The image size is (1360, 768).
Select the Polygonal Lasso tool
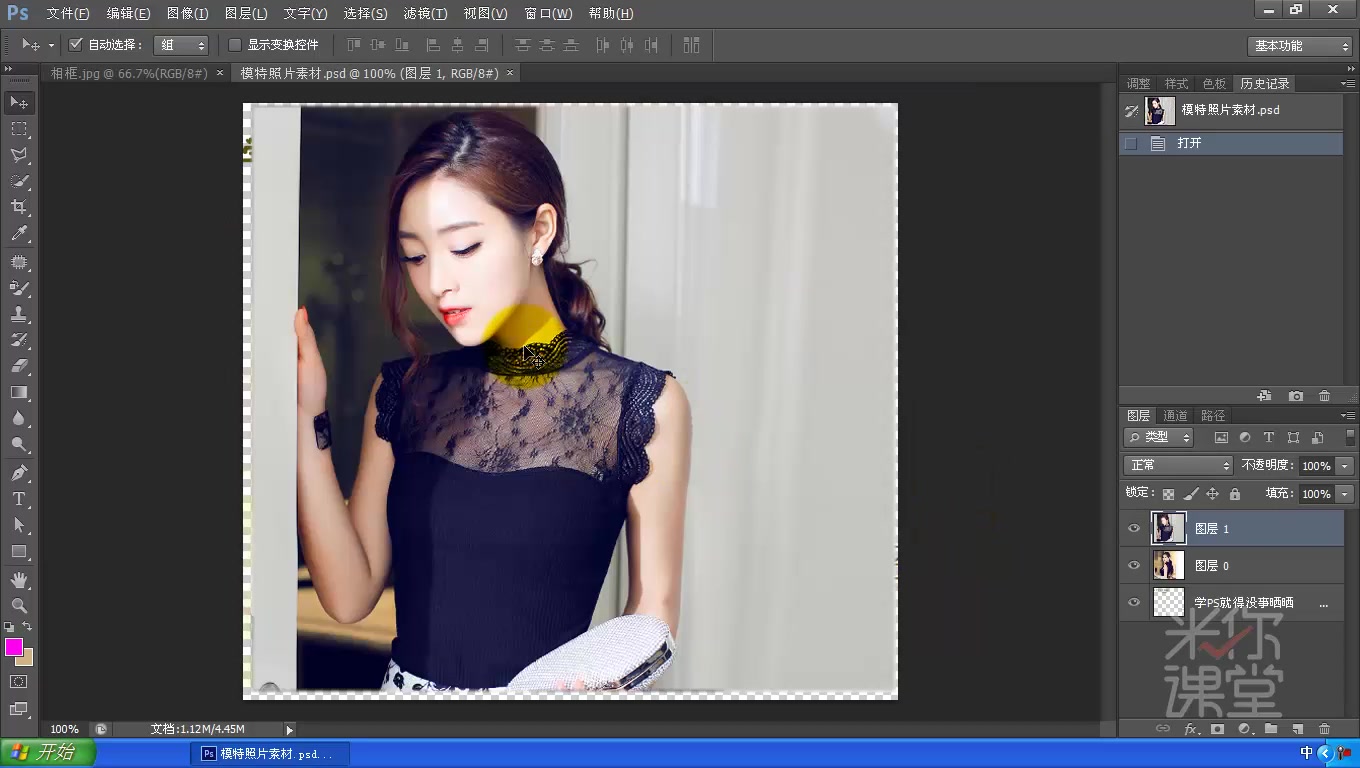click(18, 155)
